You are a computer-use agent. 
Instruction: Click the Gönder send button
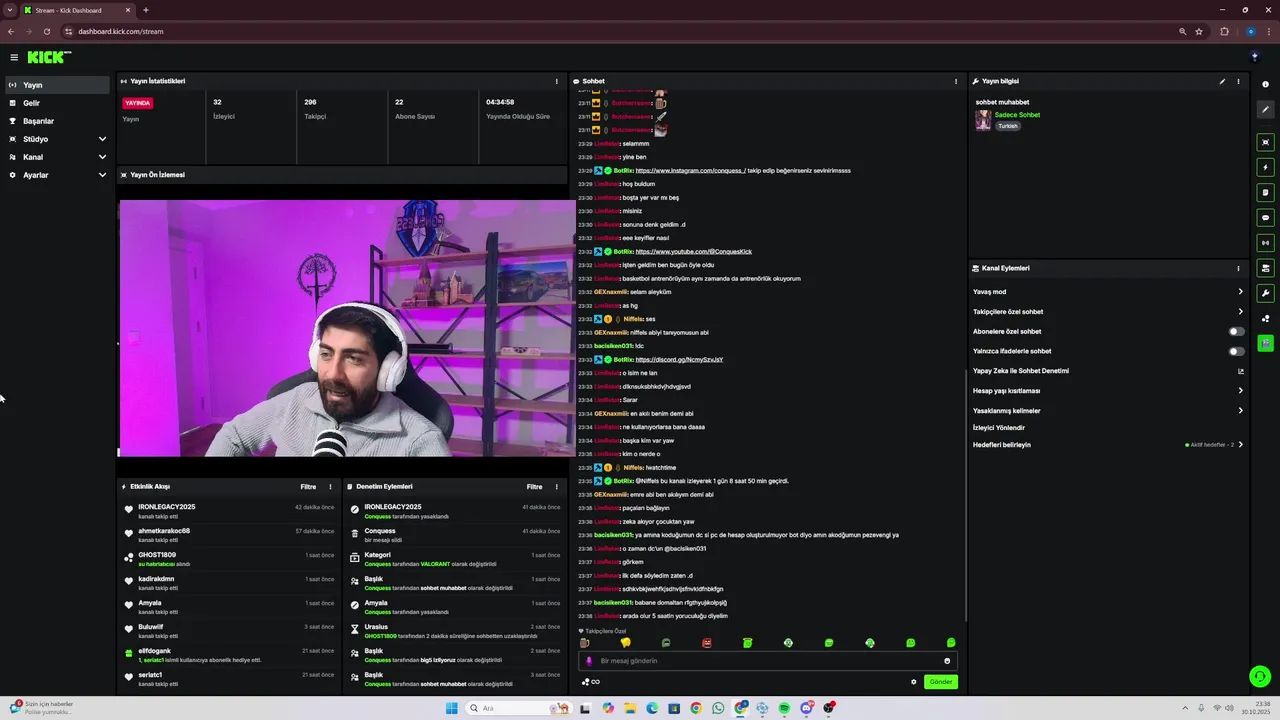941,682
